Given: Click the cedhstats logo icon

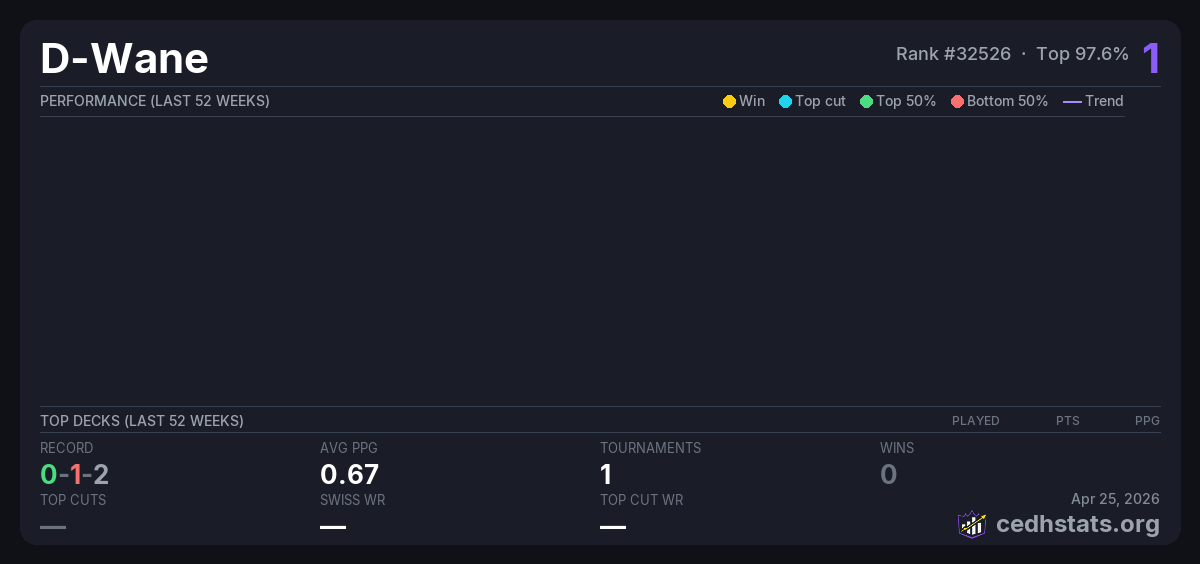Looking at the screenshot, I should [x=972, y=524].
